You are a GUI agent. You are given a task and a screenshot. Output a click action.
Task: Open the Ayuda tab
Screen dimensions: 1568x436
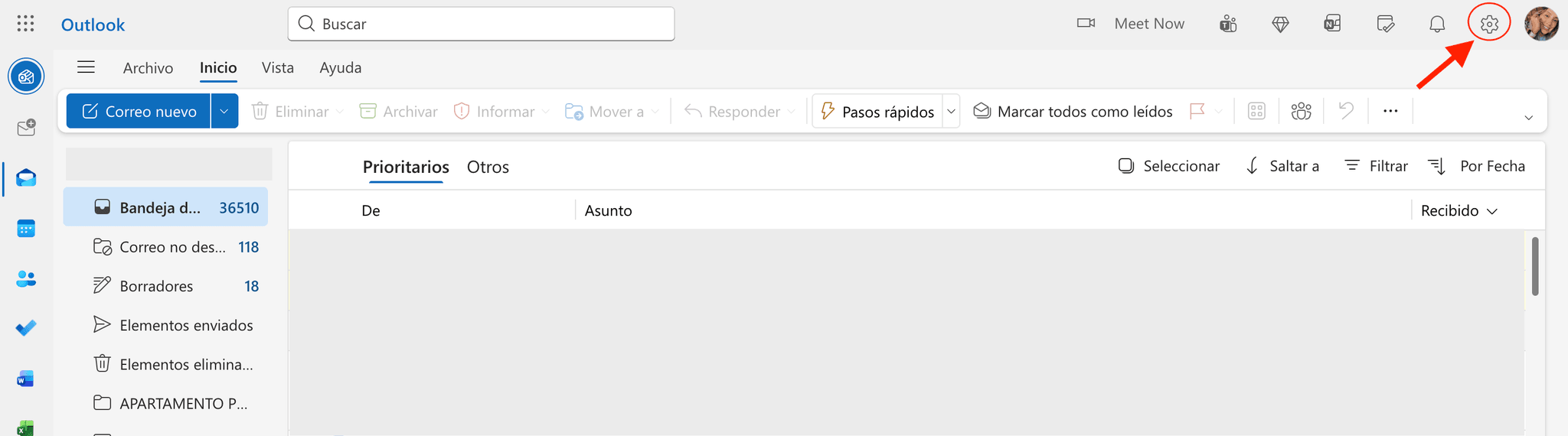point(341,67)
